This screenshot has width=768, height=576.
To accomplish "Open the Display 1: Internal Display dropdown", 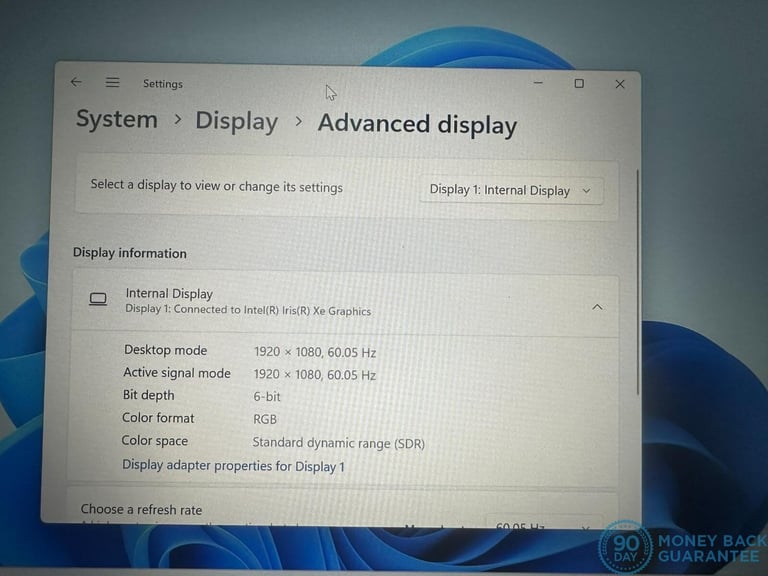I will (x=511, y=191).
